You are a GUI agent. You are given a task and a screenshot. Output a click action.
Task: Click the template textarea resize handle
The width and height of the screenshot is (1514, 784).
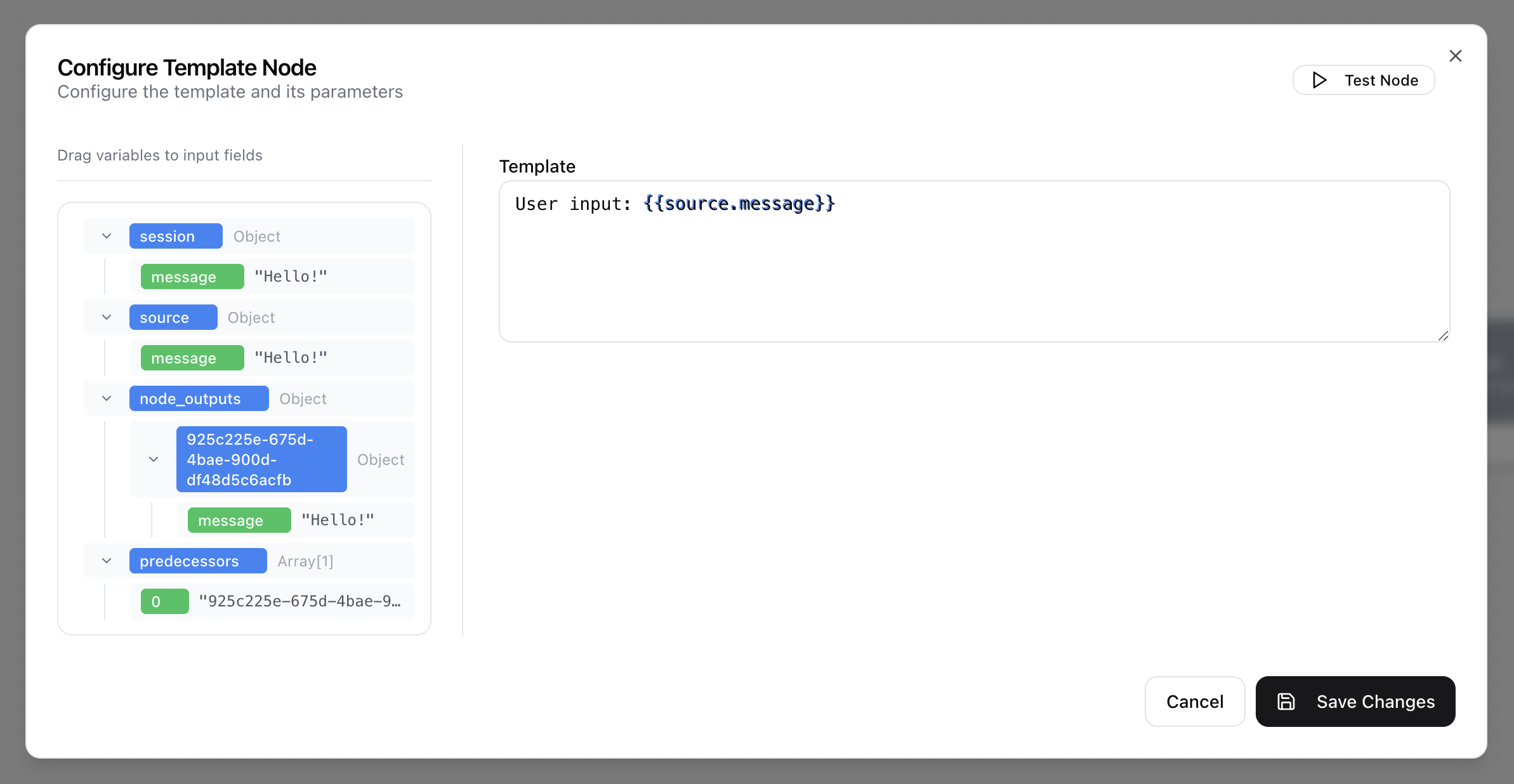(x=1443, y=336)
